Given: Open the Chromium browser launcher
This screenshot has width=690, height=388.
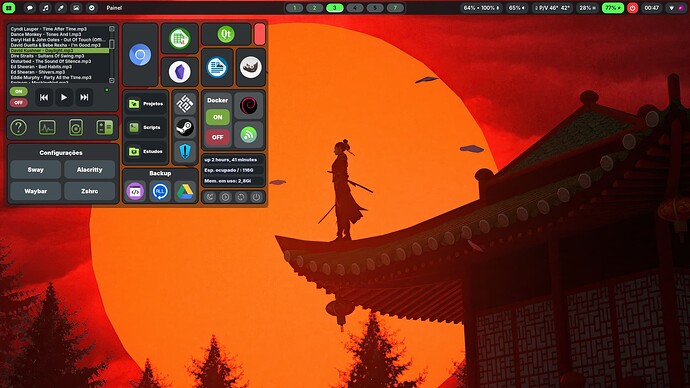Looking at the screenshot, I should tap(140, 55).
